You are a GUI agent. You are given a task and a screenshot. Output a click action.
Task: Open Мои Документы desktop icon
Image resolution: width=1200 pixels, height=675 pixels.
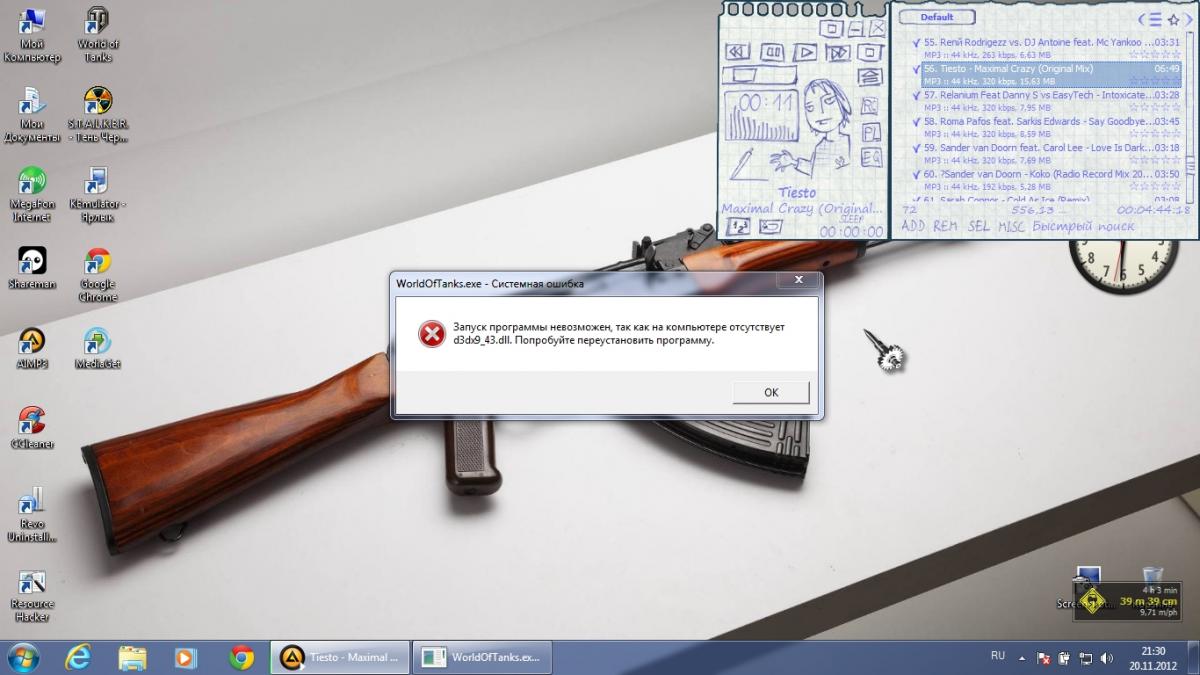(x=32, y=114)
